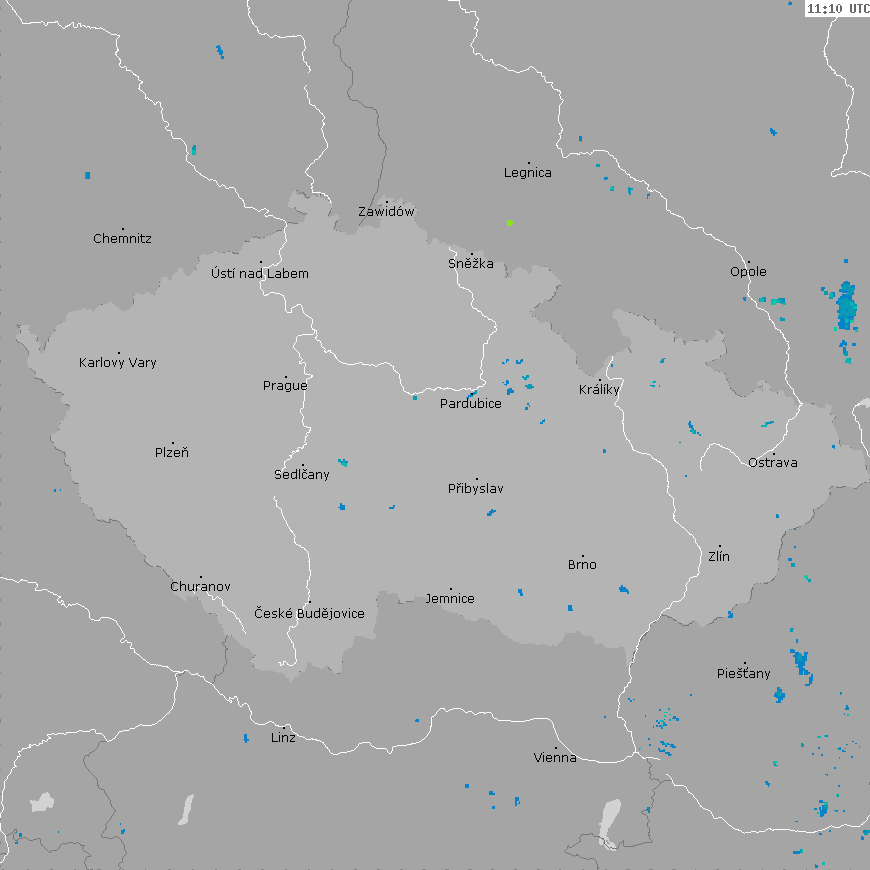
Task: Click the Ostrava city label
Action: click(x=773, y=463)
